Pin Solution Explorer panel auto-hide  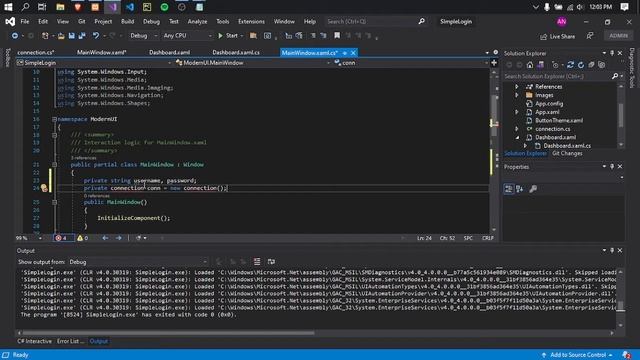(612, 53)
